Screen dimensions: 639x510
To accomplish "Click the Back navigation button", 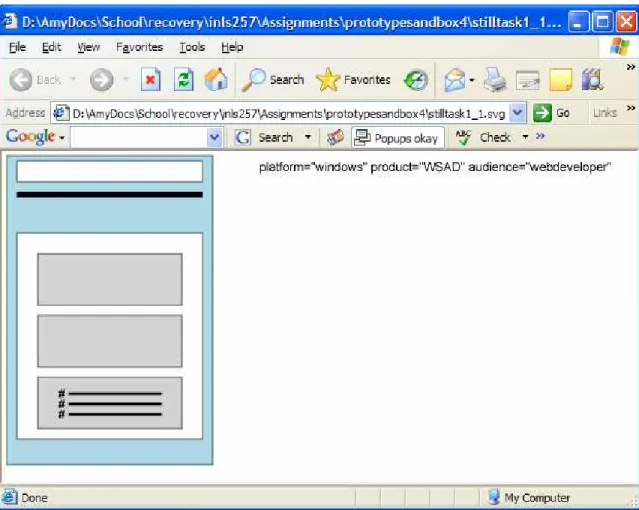I will (35, 79).
